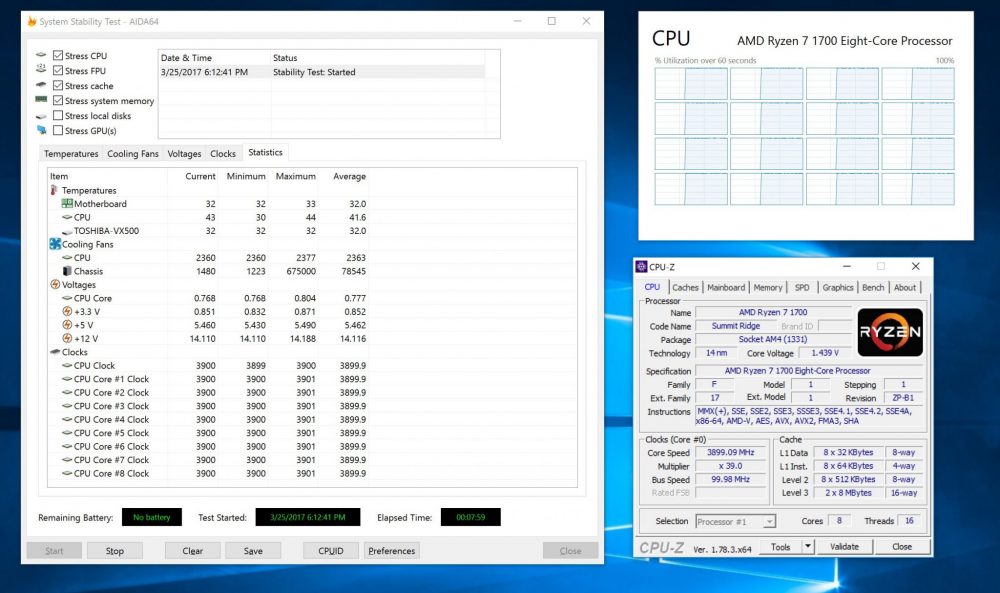This screenshot has width=1000, height=593.
Task: Click Validate in CPU-Z
Action: point(844,546)
